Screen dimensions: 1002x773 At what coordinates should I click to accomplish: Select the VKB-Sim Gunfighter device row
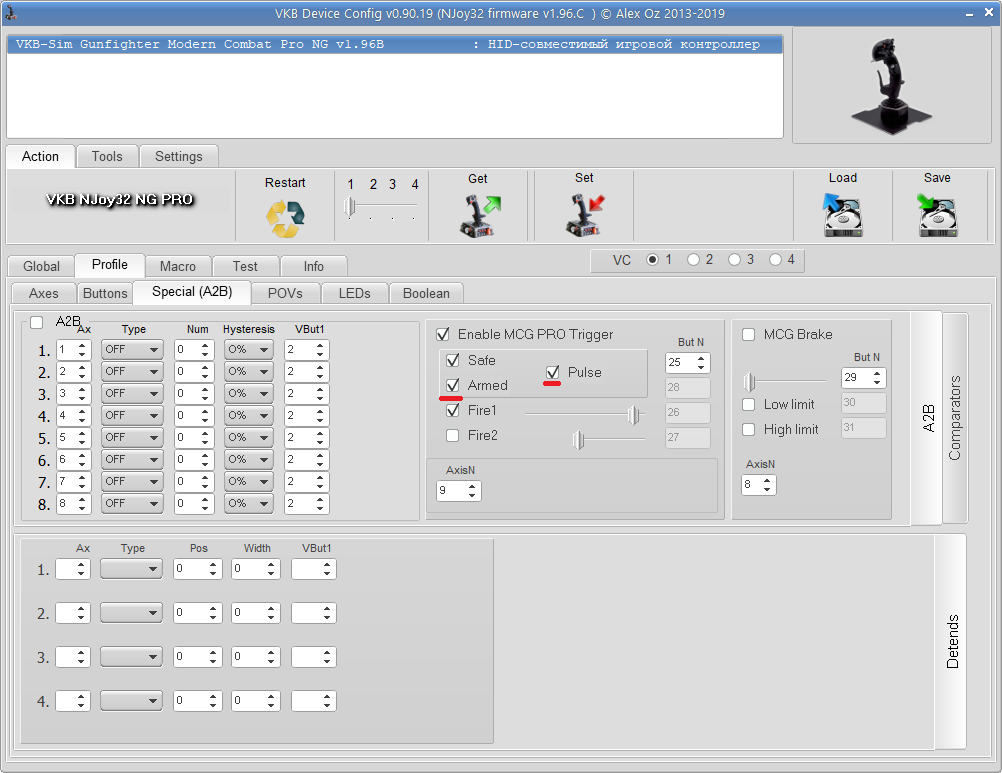pyautogui.click(x=395, y=44)
